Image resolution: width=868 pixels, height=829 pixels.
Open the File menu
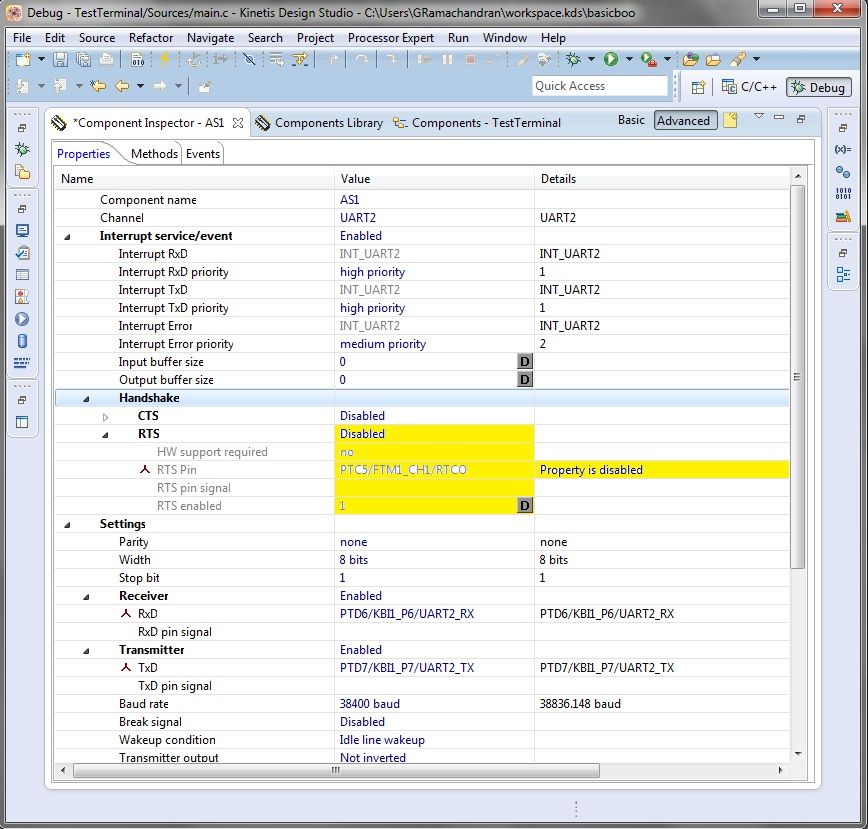coord(22,38)
